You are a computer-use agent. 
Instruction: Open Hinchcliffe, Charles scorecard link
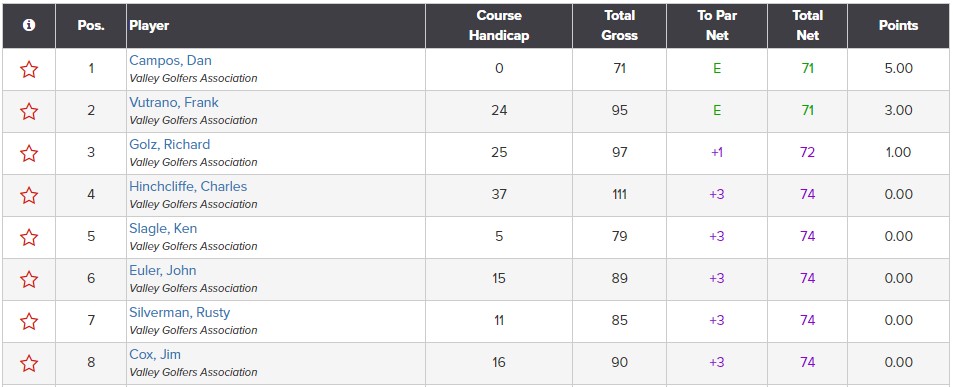(x=188, y=187)
